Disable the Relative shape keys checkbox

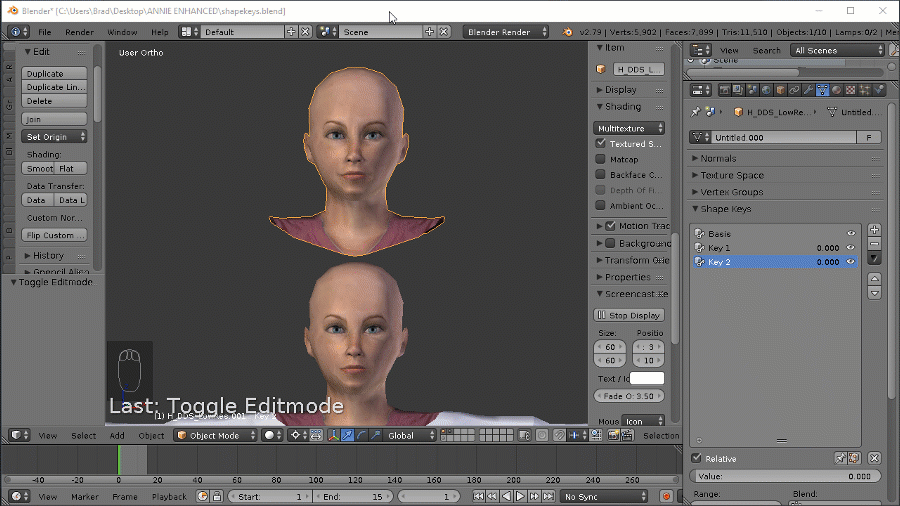point(697,458)
